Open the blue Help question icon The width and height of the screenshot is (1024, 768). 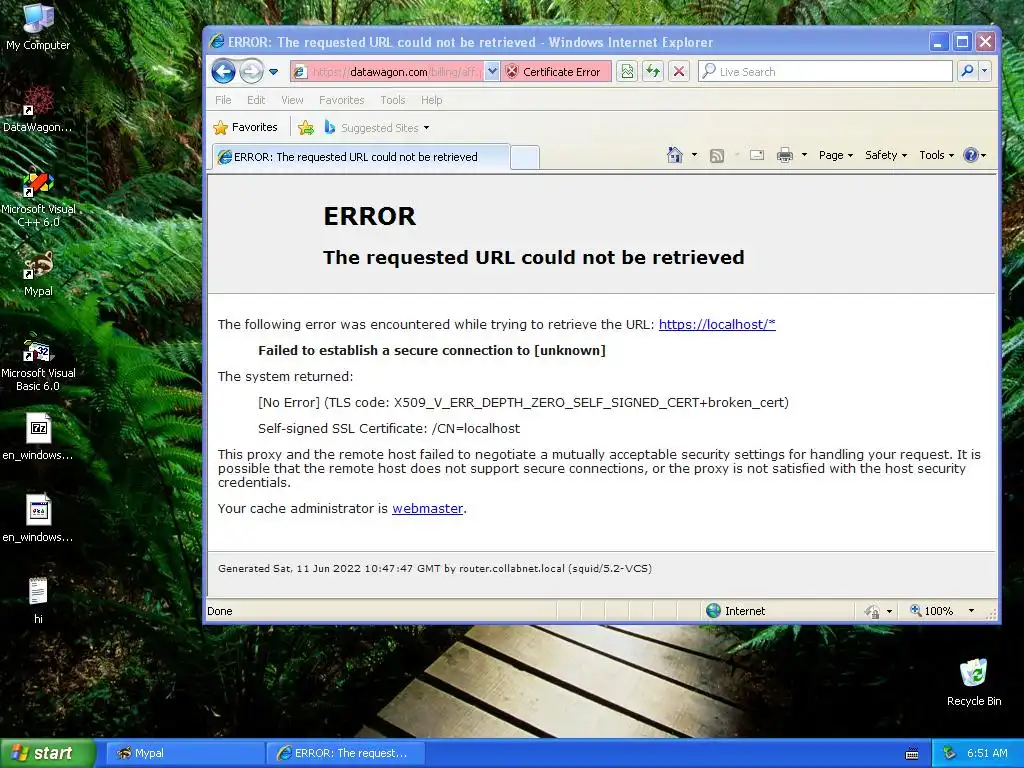click(x=971, y=155)
